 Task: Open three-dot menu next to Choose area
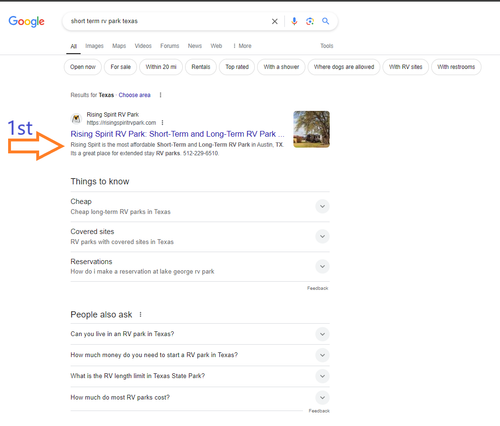click(x=160, y=95)
